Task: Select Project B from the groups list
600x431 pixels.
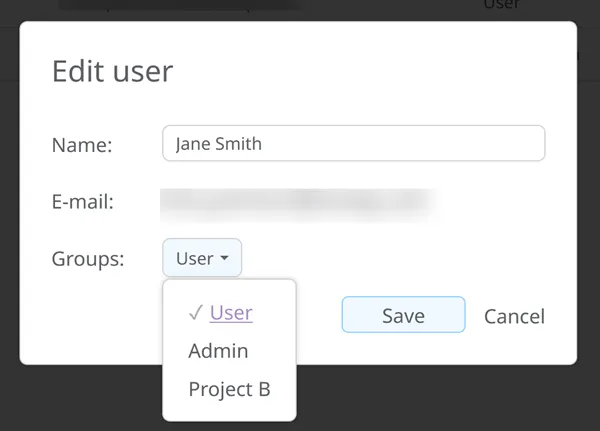Action: pos(229,389)
